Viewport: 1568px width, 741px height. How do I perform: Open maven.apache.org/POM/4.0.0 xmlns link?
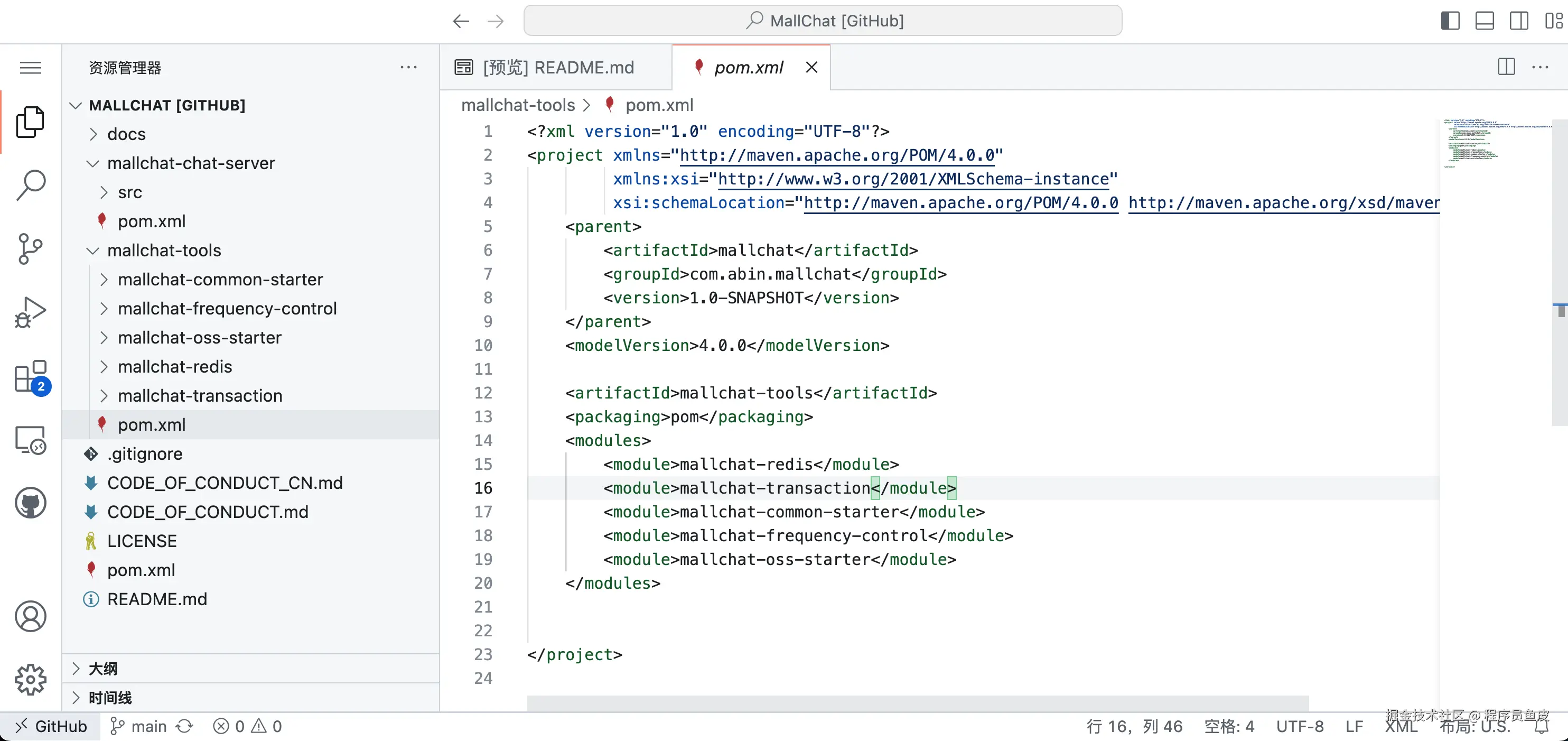pos(836,155)
